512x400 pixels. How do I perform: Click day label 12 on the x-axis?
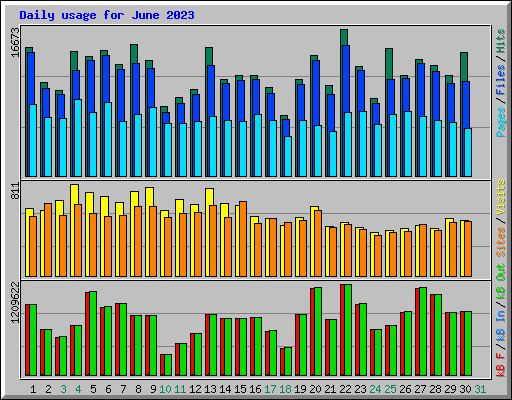195,389
